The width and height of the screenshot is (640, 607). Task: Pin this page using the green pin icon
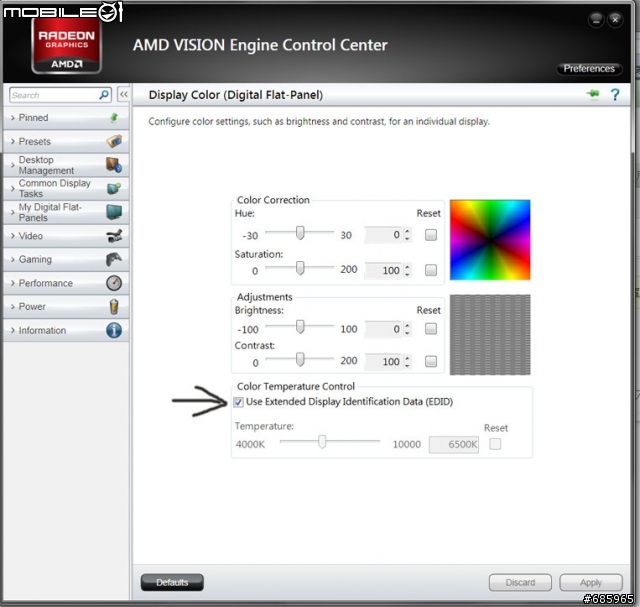pos(593,94)
